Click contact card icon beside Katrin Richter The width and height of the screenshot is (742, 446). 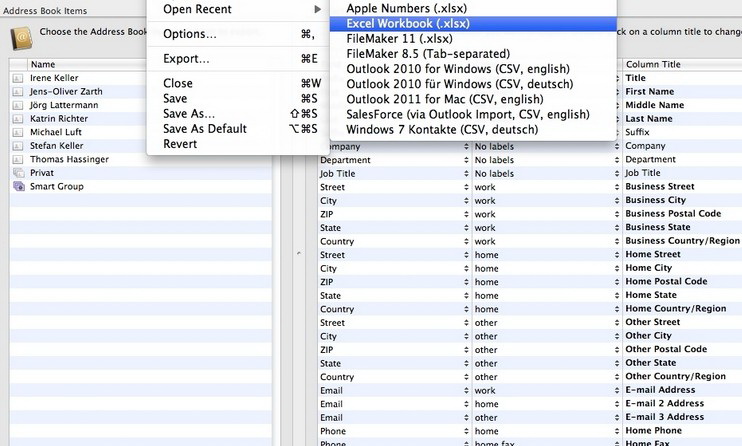[18, 119]
